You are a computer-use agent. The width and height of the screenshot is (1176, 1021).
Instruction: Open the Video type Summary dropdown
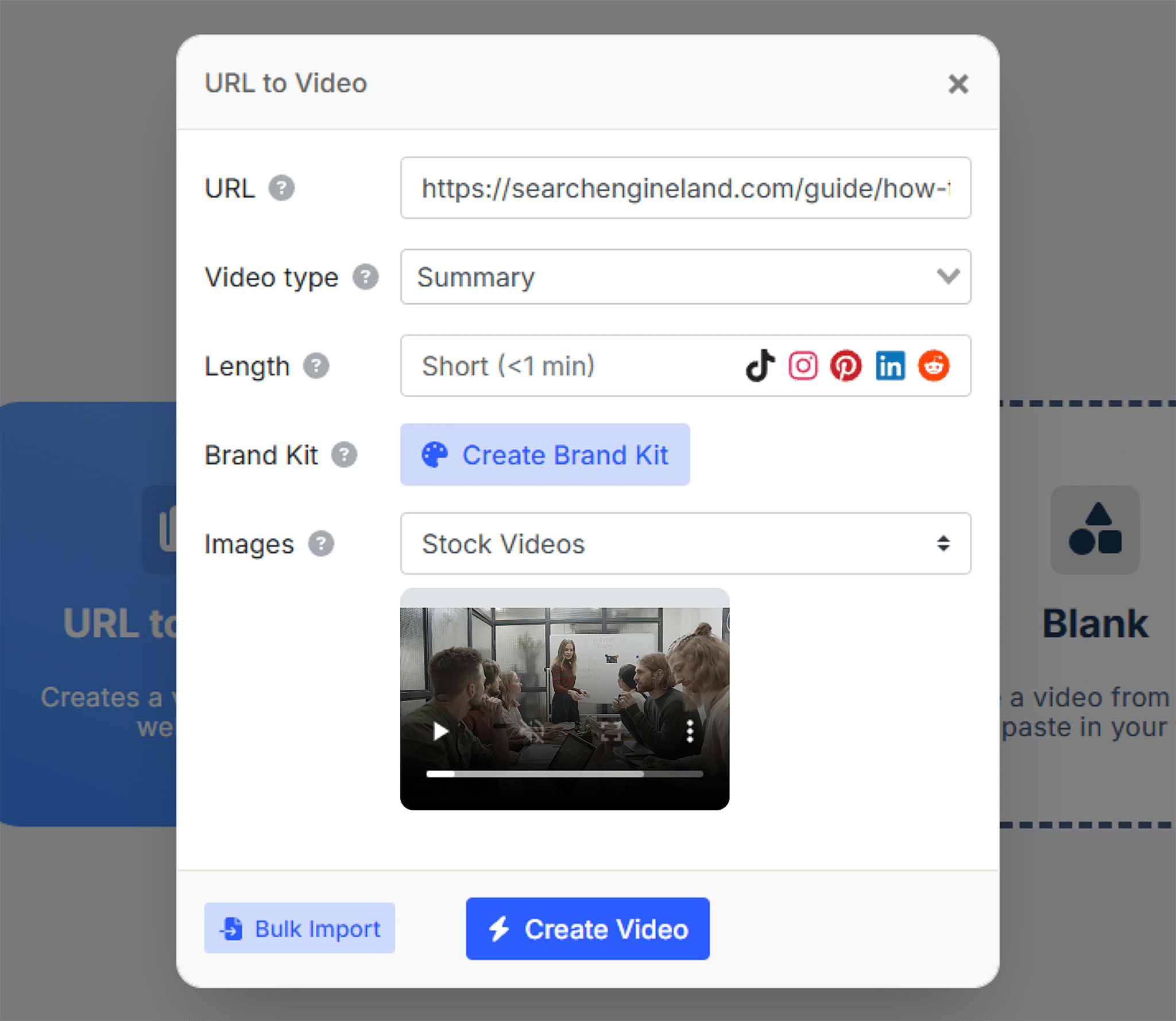click(686, 277)
